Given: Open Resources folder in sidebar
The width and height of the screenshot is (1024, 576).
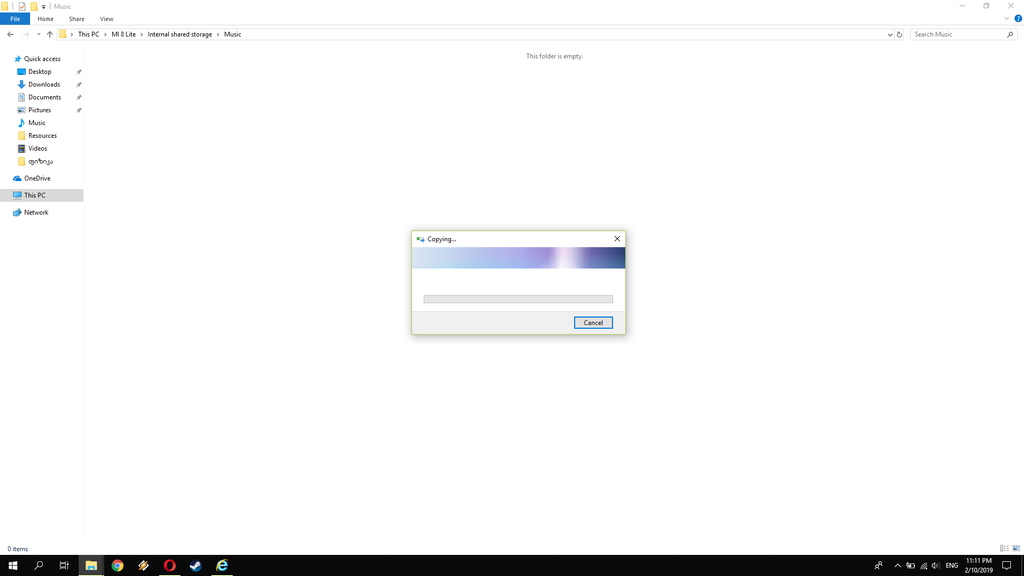Looking at the screenshot, I should (x=42, y=136).
